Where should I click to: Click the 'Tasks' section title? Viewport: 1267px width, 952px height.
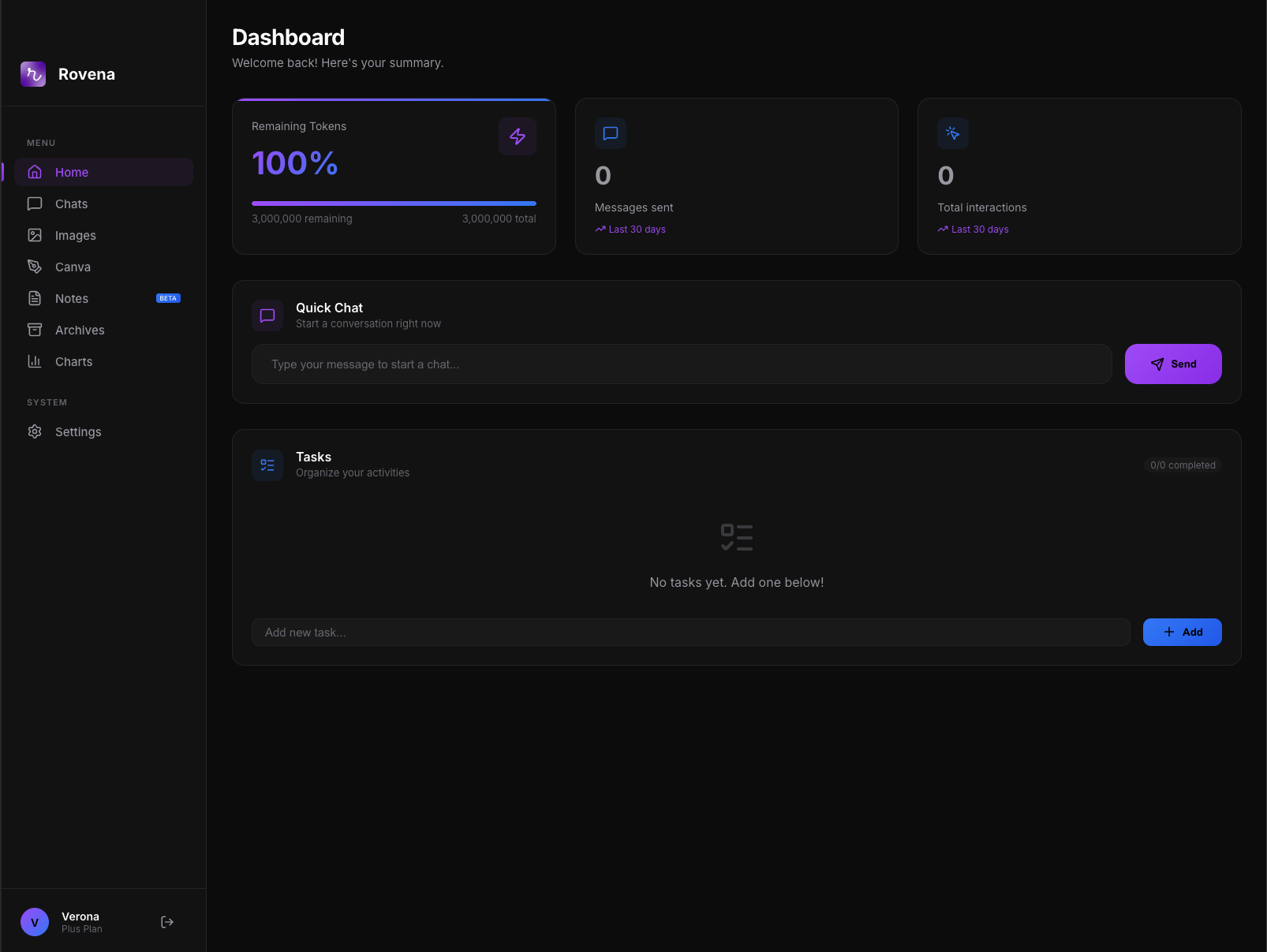(x=314, y=457)
